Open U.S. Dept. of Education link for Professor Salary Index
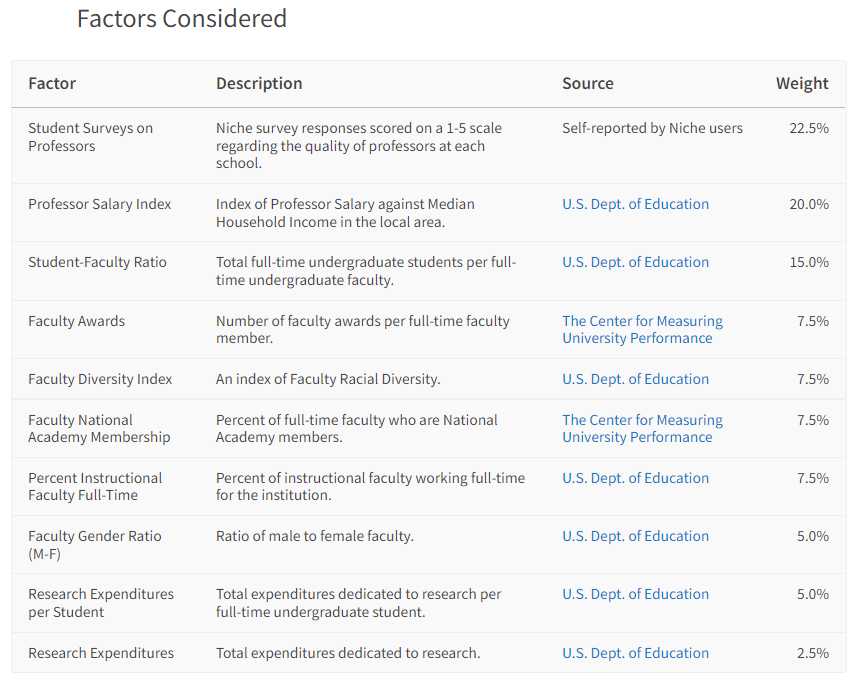The width and height of the screenshot is (859, 681). point(635,204)
